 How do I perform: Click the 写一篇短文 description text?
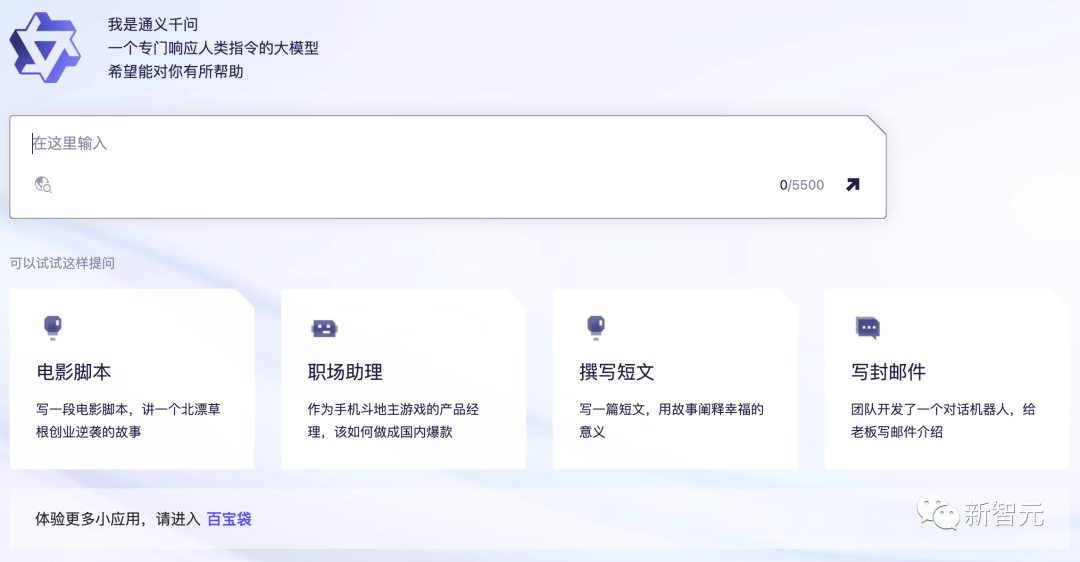click(672, 420)
